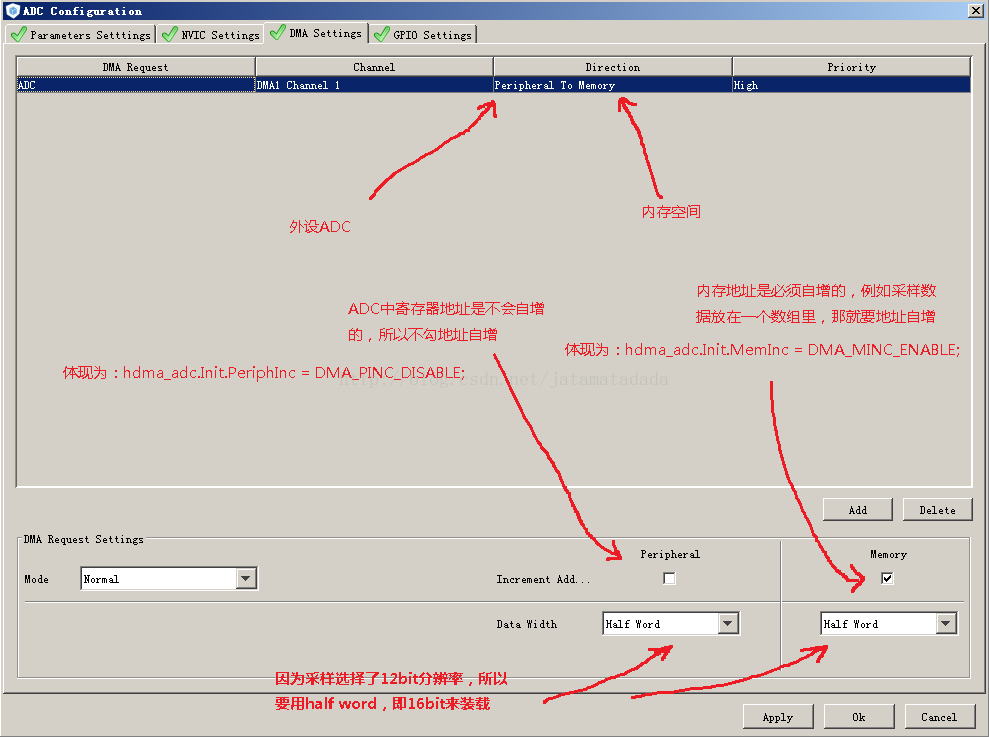Click the Delete button
The width and height of the screenshot is (989, 737).
(937, 510)
